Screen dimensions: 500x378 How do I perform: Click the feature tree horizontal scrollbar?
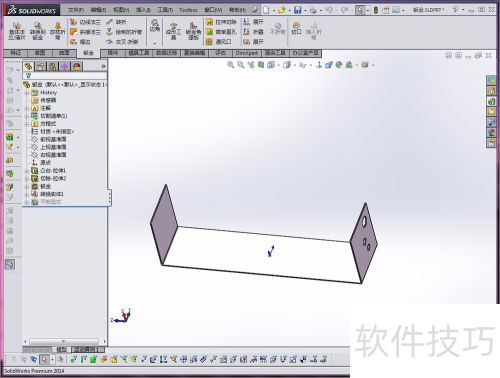pyautogui.click(x=64, y=341)
